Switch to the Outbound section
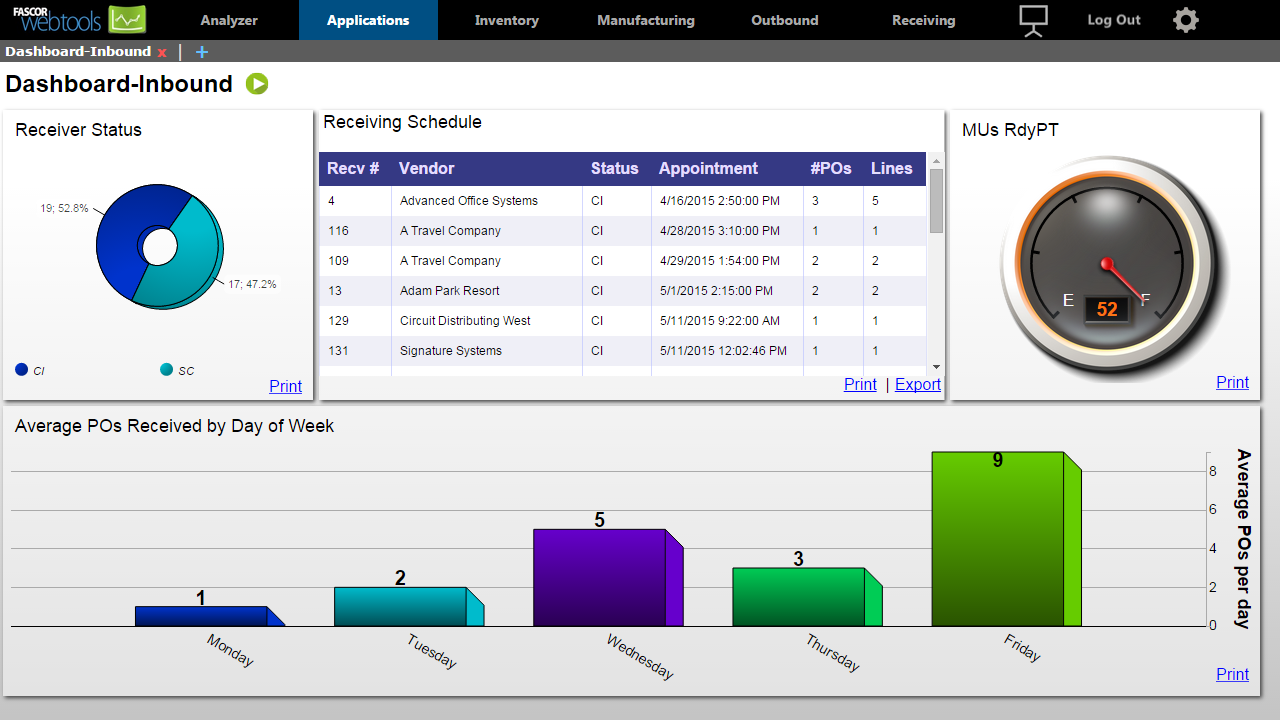The height and width of the screenshot is (720, 1280). point(784,19)
